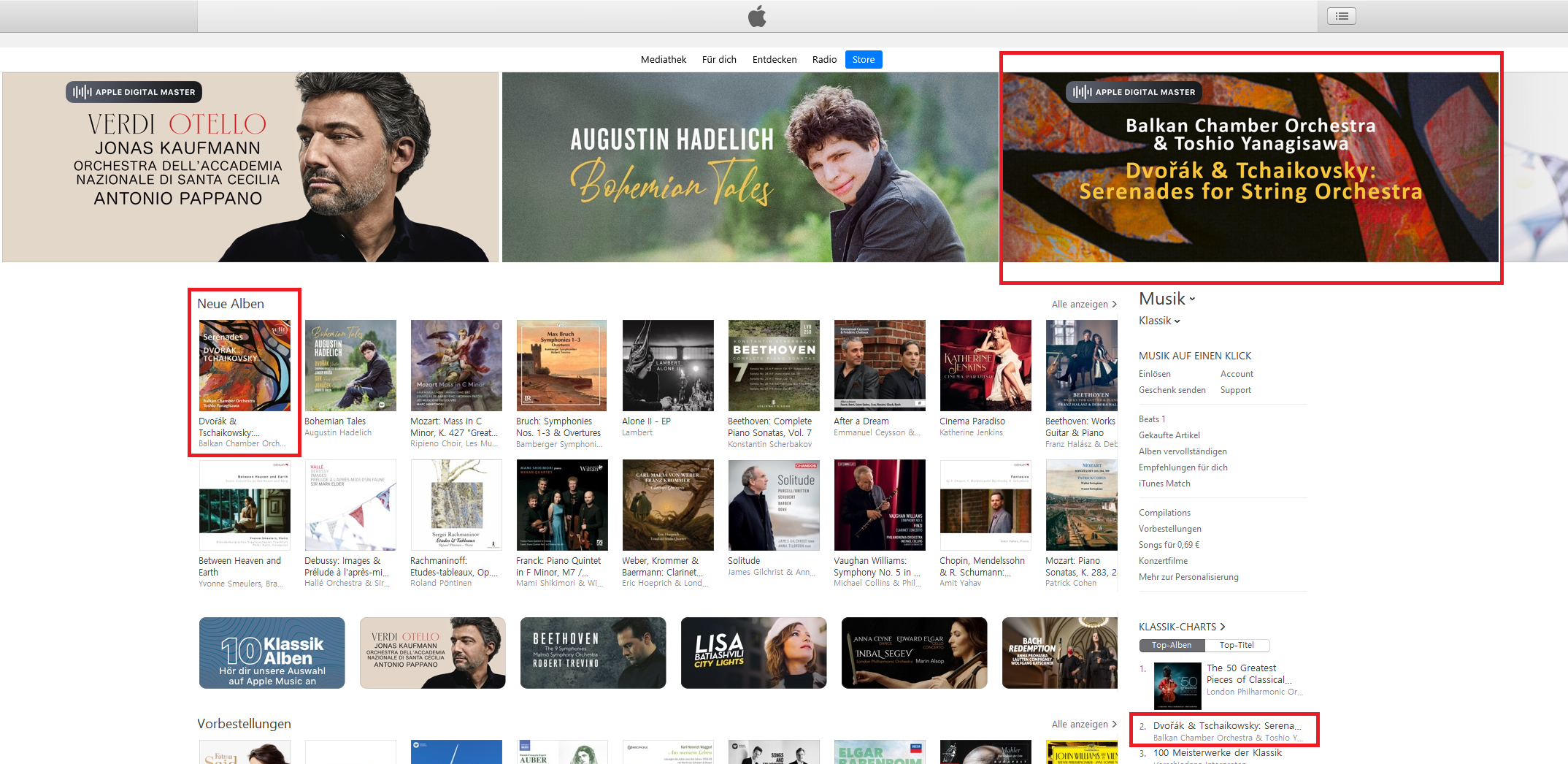Open the Radio tab

pyautogui.click(x=824, y=60)
